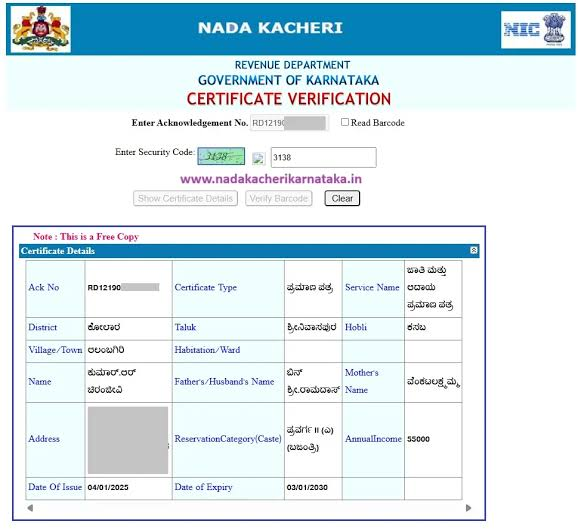This screenshot has height=530, width=578.
Task: Click the 'Service Name' label cell
Action: (373, 289)
